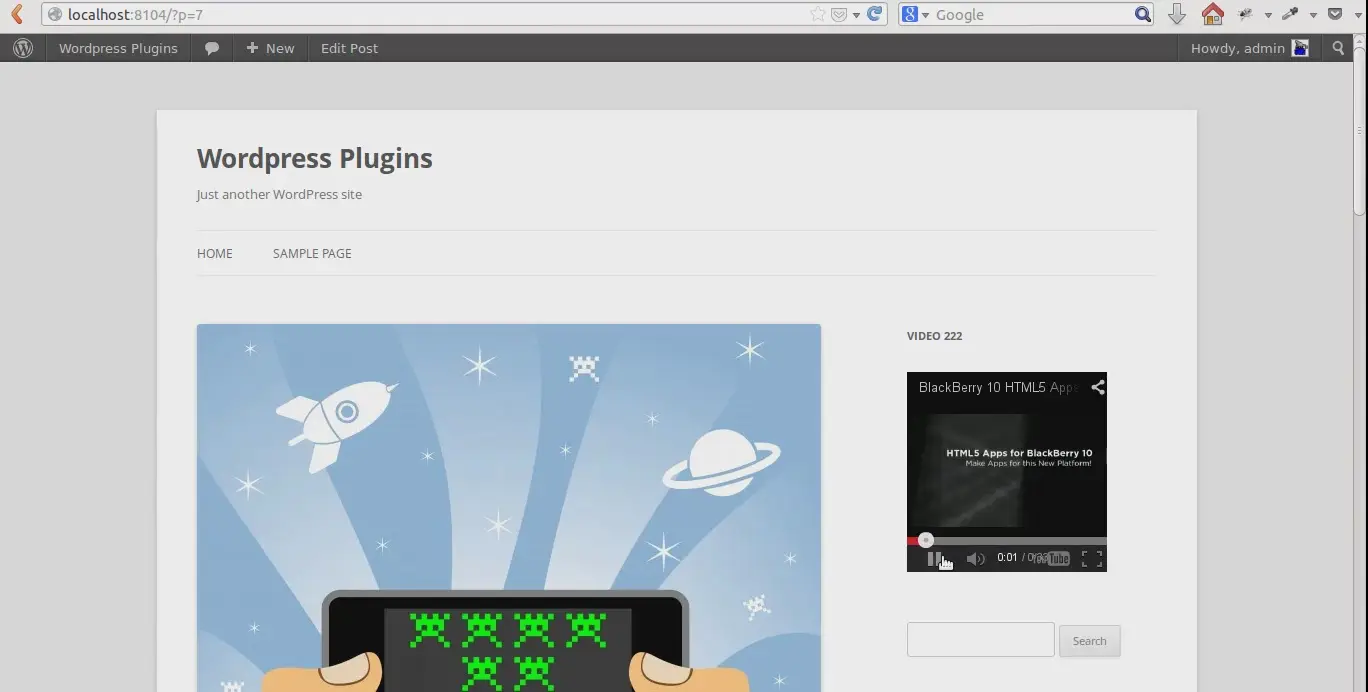Screen dimensions: 1368x692
Task: Bookmark this page with the star icon
Action: tap(818, 15)
